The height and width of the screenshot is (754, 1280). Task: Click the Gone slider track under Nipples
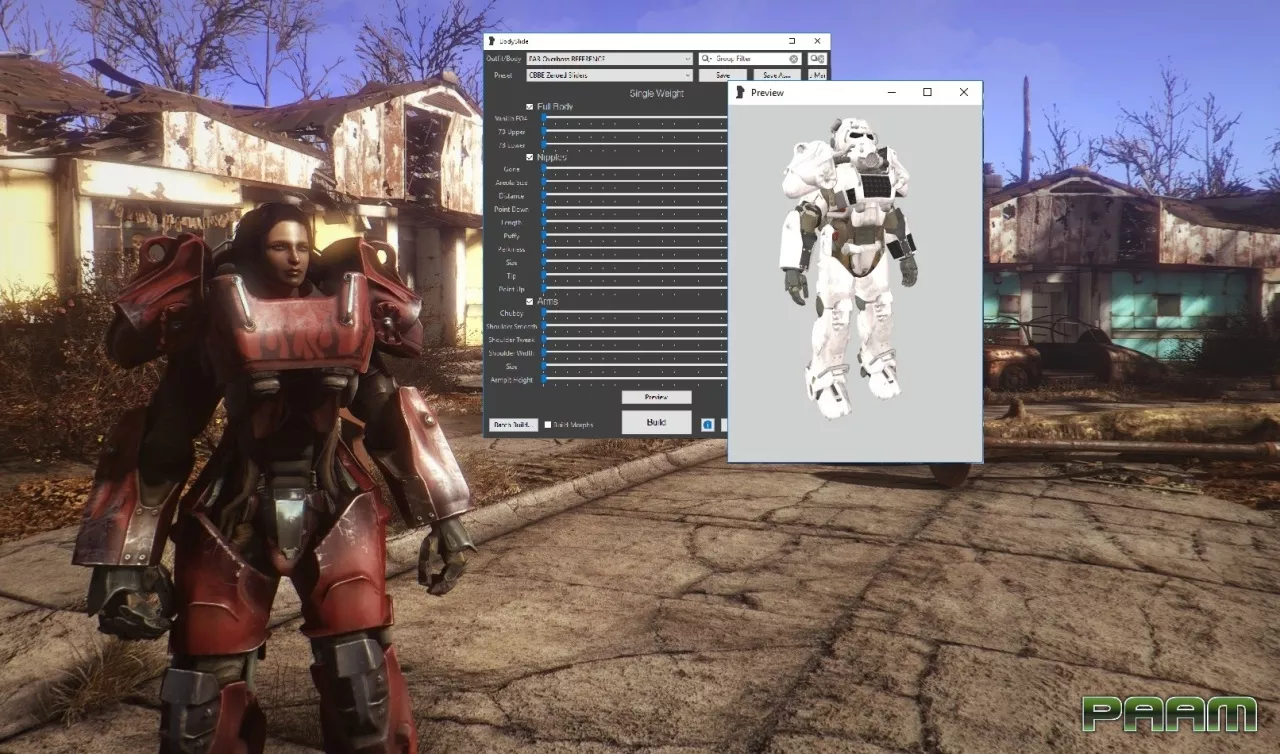[635, 169]
